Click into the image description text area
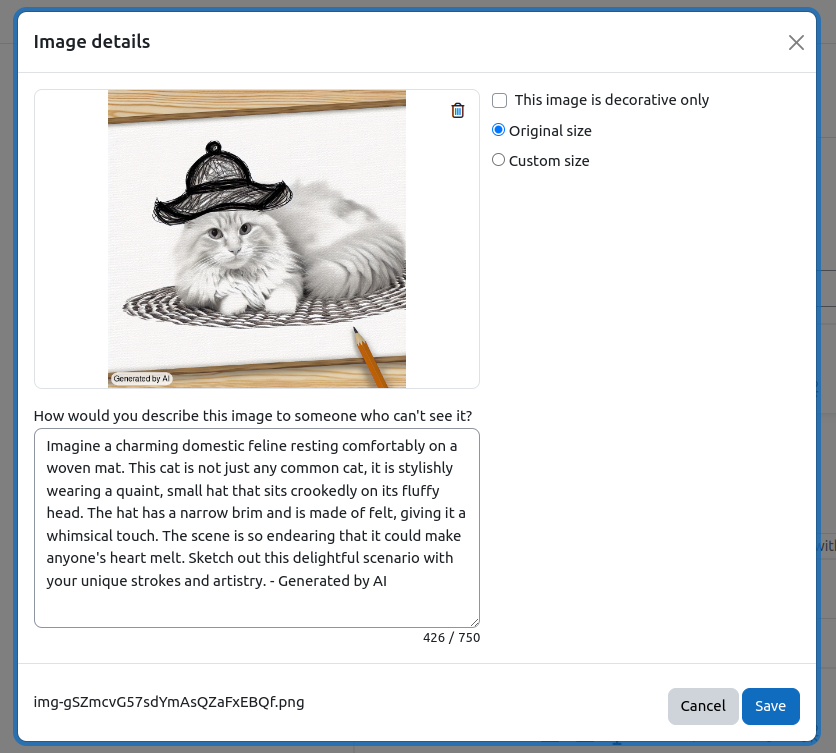 [x=256, y=528]
